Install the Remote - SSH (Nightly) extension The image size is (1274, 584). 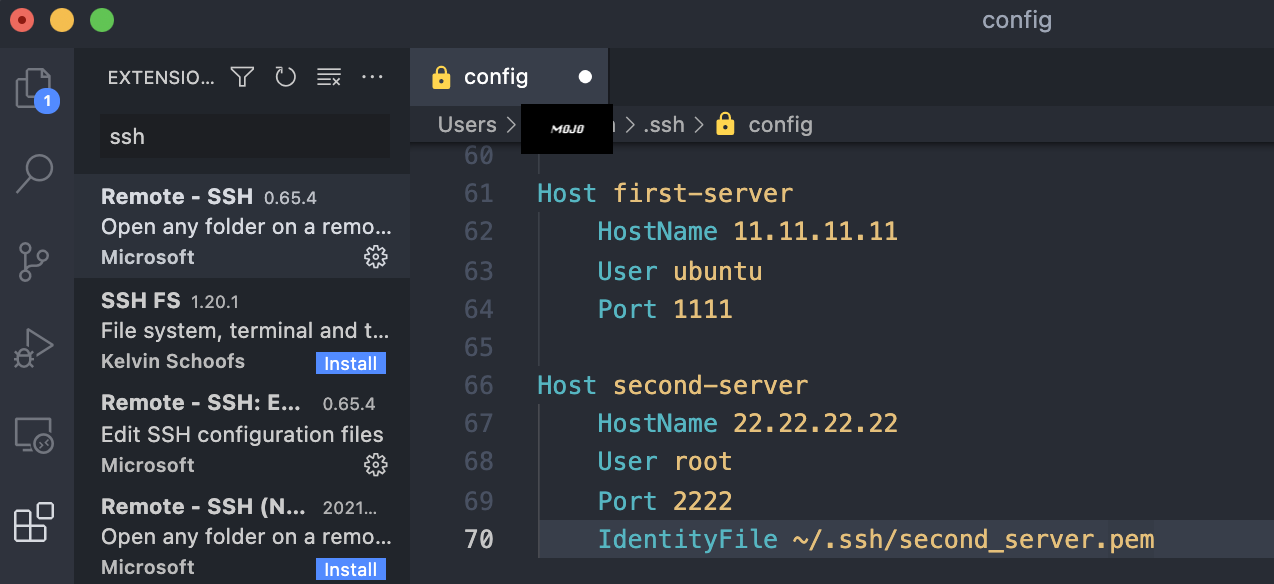[351, 569]
